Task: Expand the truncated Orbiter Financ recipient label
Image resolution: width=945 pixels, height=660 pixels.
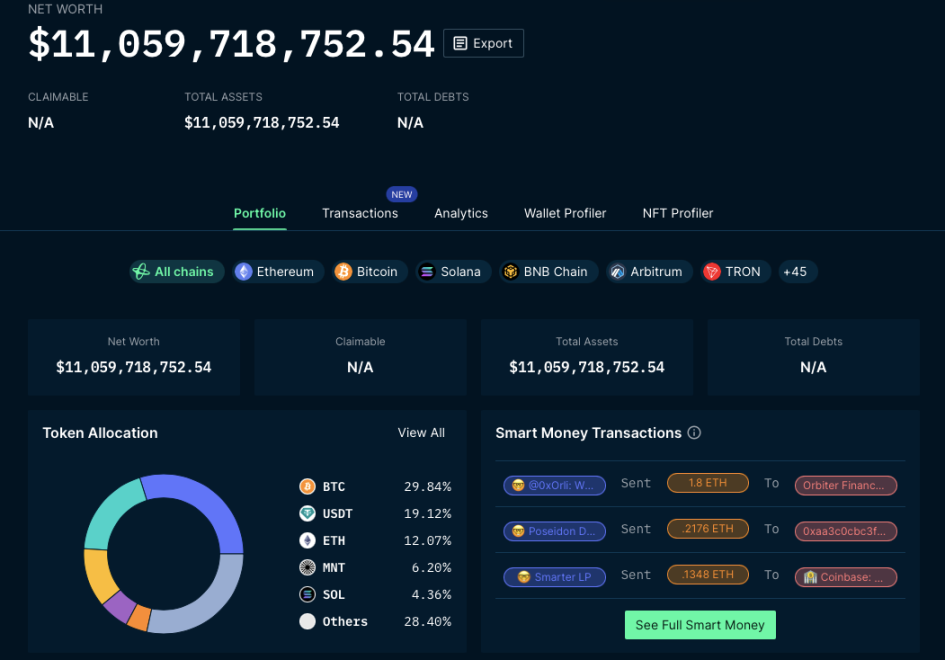Action: [x=845, y=485]
